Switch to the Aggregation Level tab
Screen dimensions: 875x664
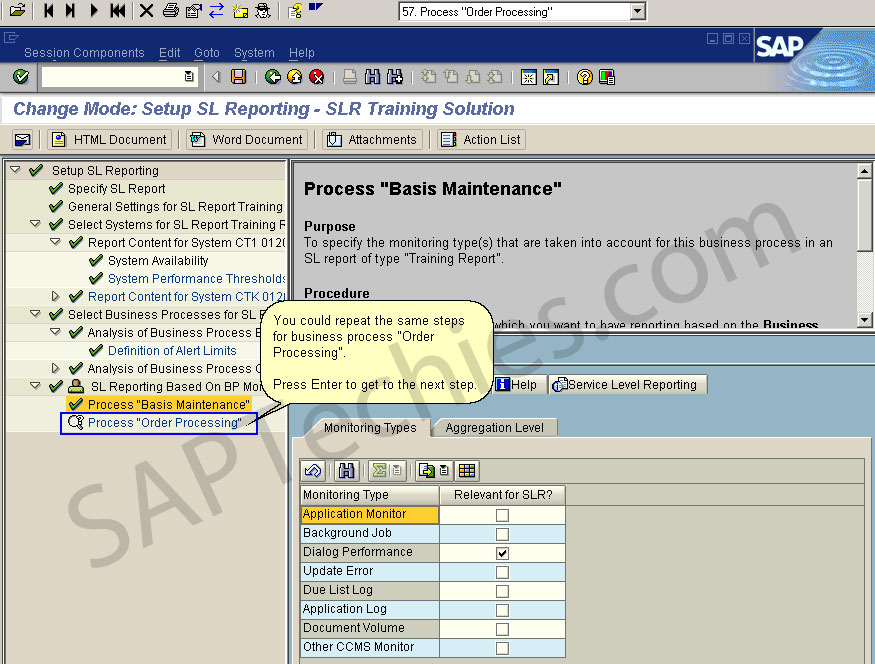pos(493,427)
